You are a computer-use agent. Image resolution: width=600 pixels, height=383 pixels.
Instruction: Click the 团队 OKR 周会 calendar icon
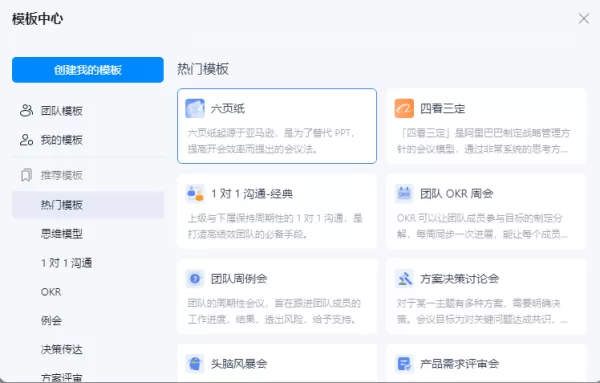tap(404, 194)
